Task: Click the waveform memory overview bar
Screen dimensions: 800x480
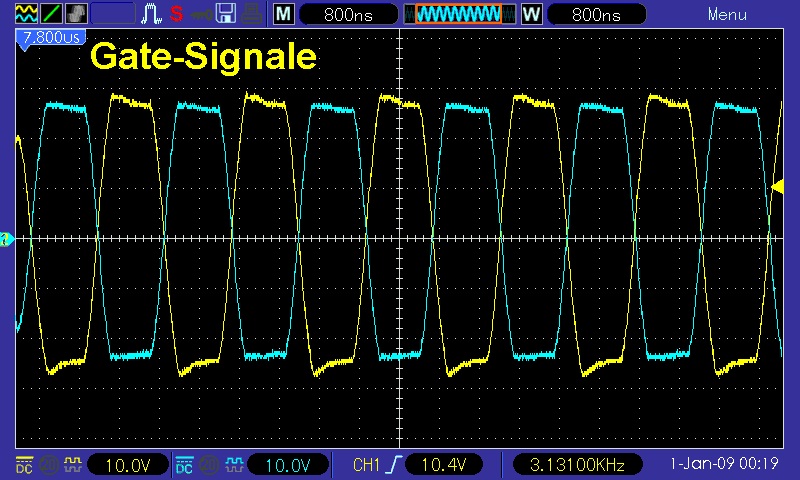Action: point(459,14)
